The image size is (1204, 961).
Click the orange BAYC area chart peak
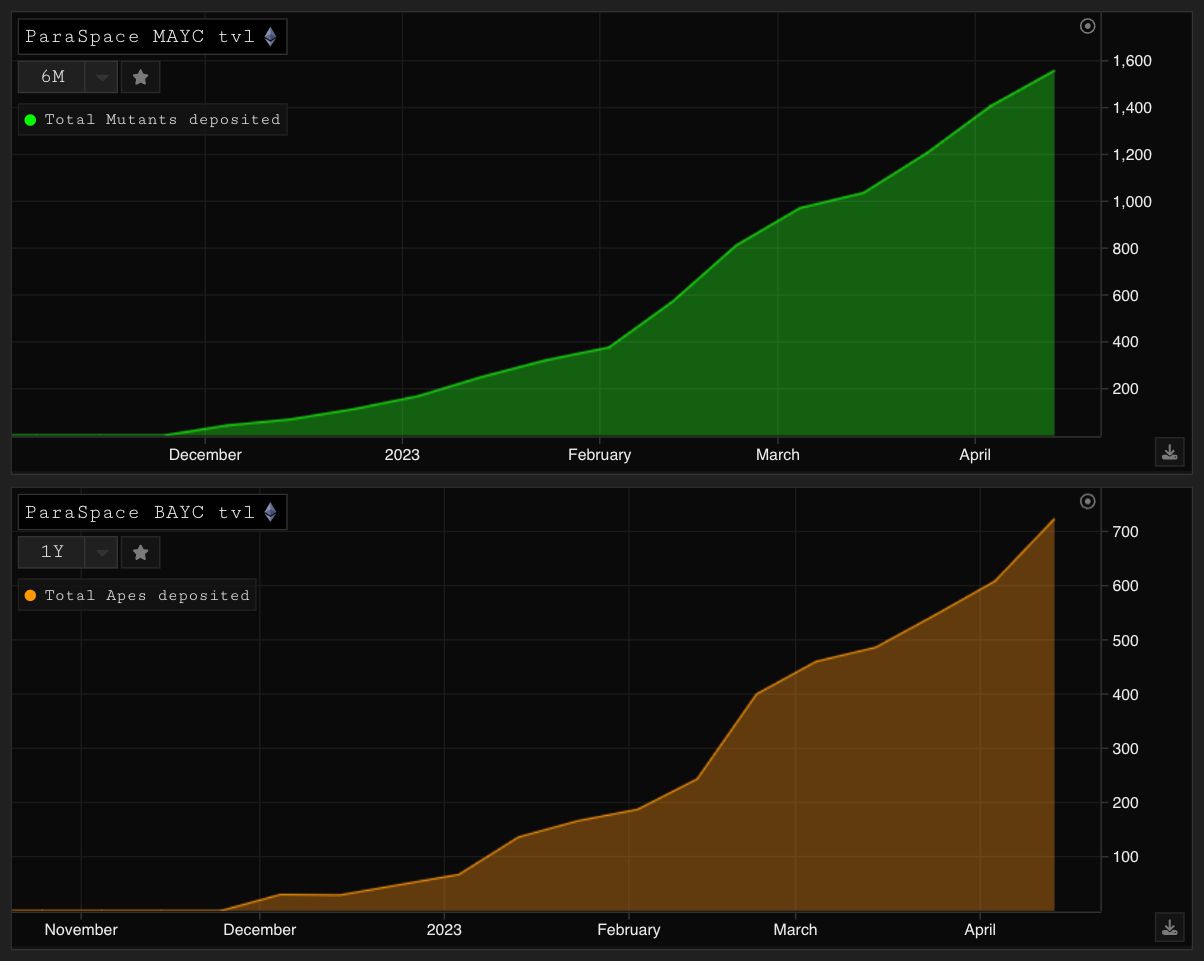(1053, 519)
